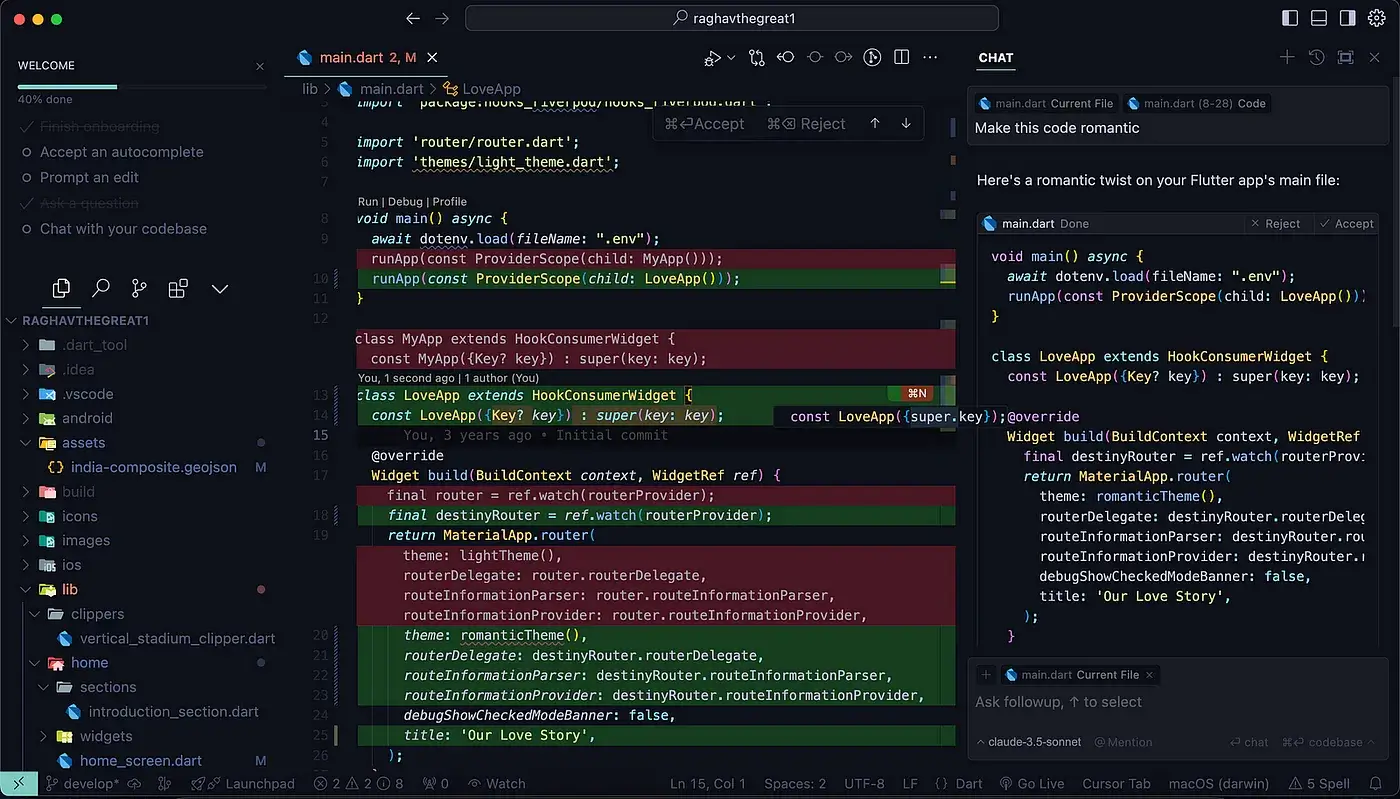The height and width of the screenshot is (799, 1400).
Task: Open the Split Editor icon
Action: [901, 57]
